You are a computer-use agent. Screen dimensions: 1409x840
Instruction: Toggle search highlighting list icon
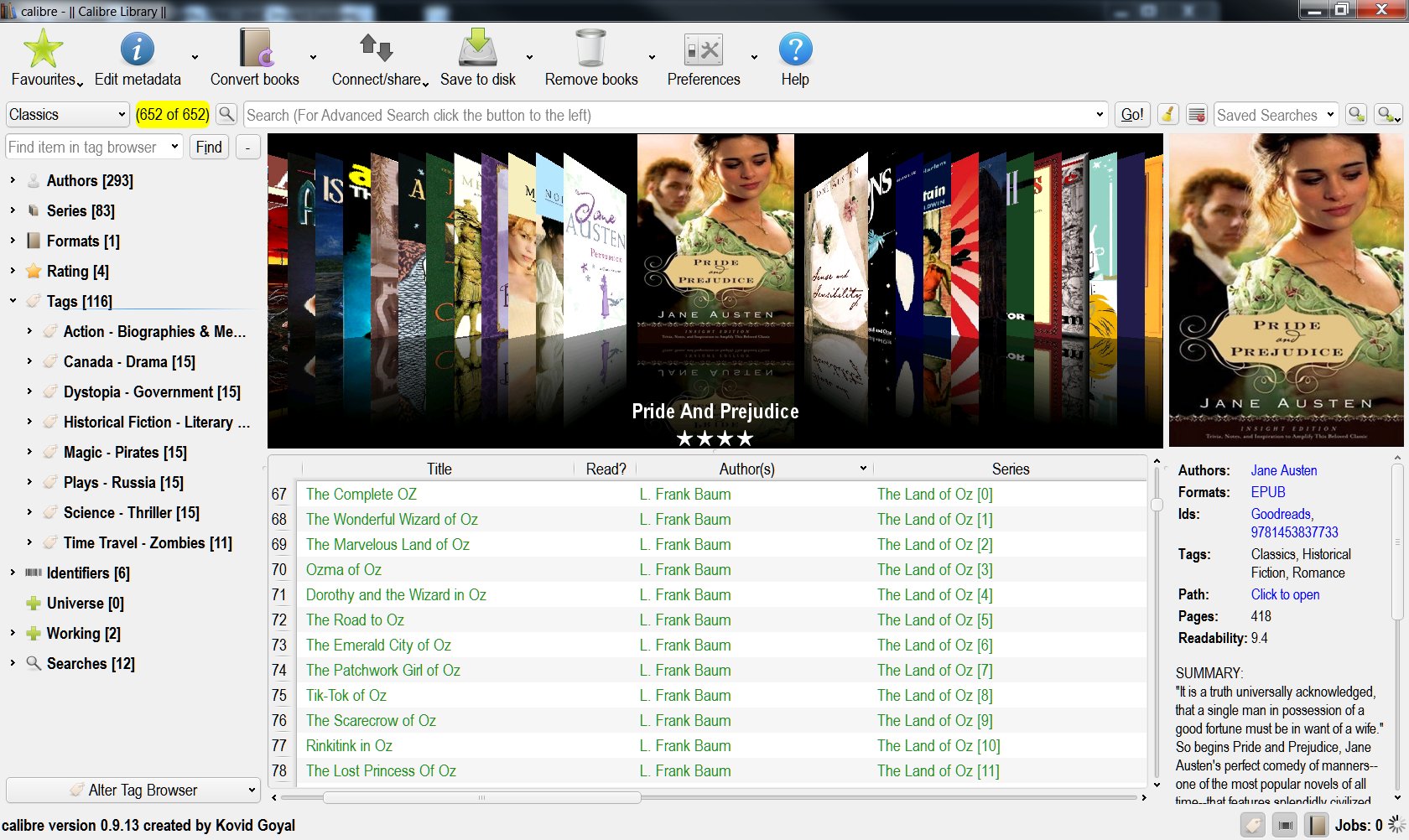point(1197,114)
